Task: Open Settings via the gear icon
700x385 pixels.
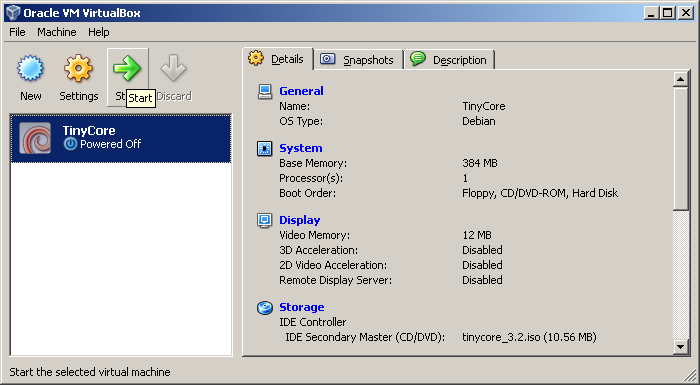Action: point(78,68)
